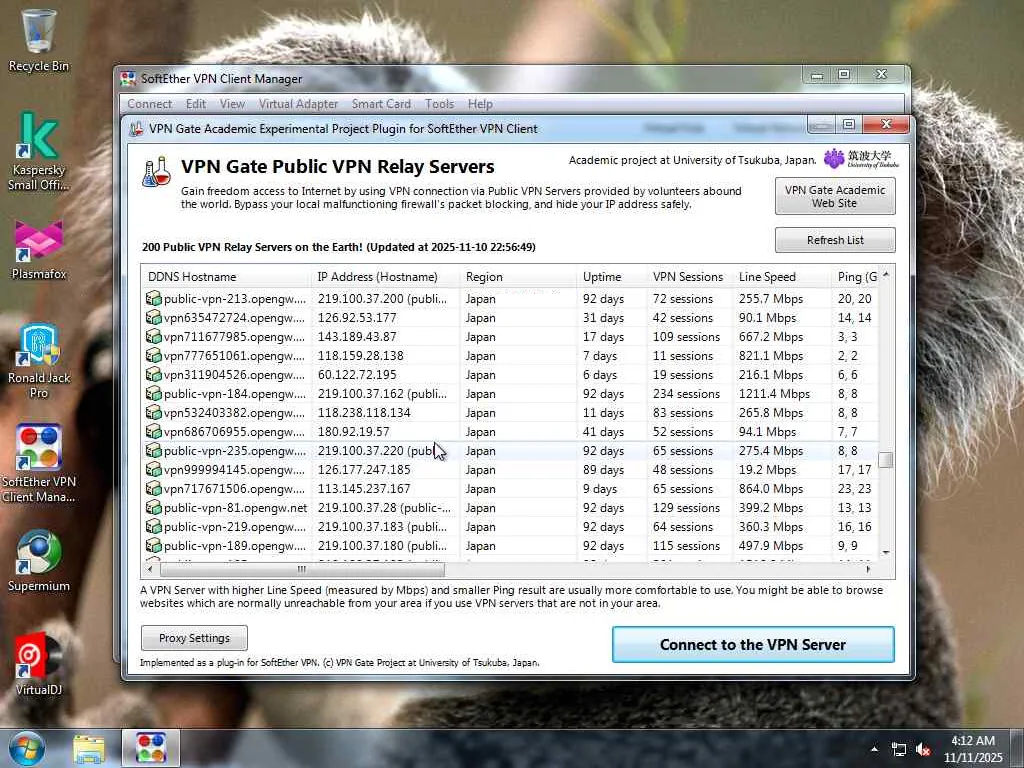The width and height of the screenshot is (1024, 768).
Task: Open the VirtualDJ desktop shortcut
Action: click(x=39, y=665)
